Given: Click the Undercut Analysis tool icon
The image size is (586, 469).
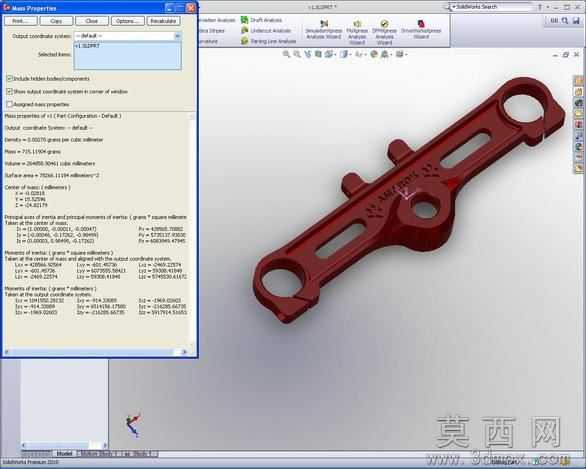Looking at the screenshot, I should pos(244,30).
